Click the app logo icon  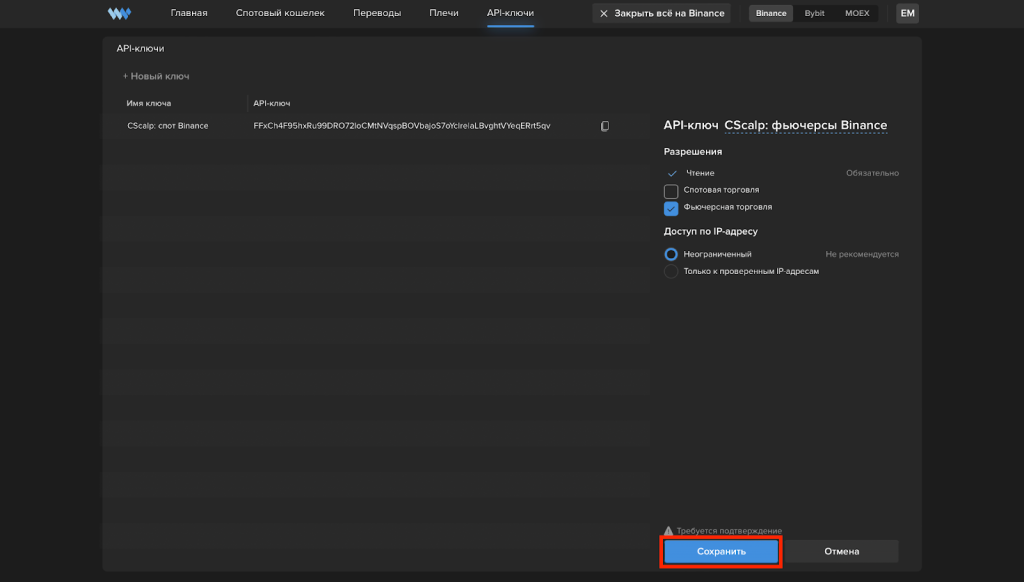(x=119, y=13)
